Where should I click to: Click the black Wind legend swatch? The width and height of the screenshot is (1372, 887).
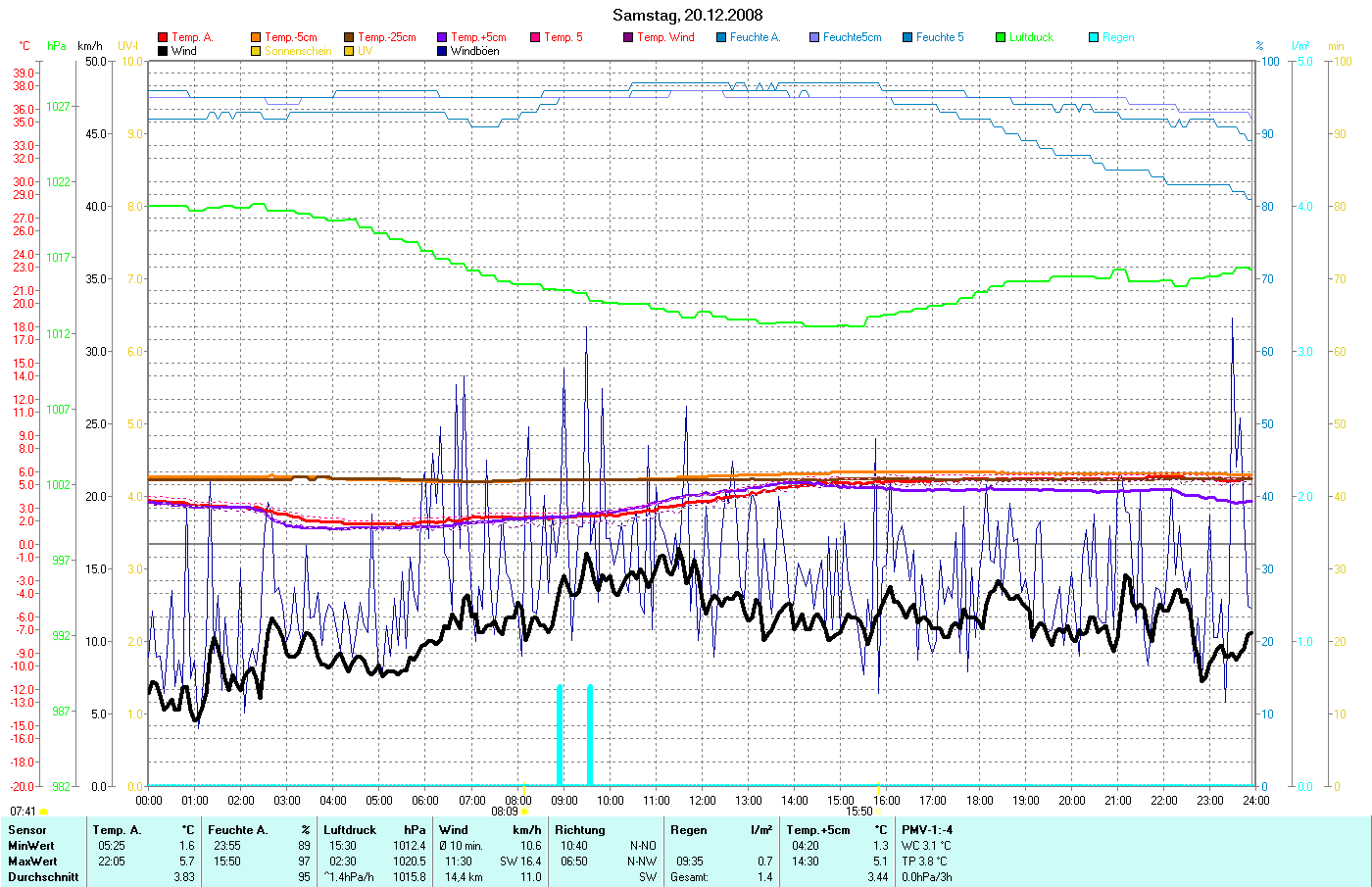163,51
